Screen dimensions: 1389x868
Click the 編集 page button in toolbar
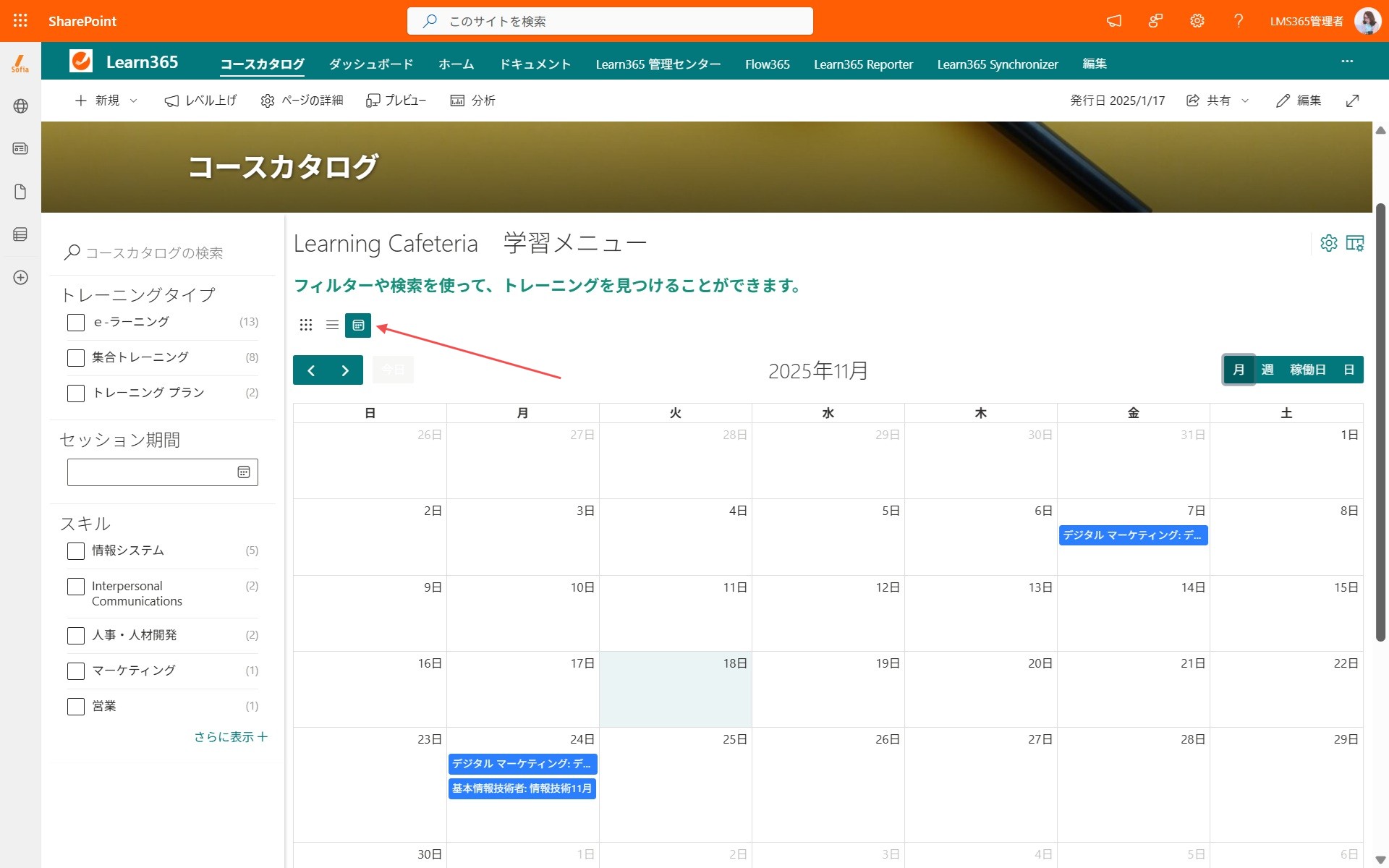pyautogui.click(x=1299, y=101)
